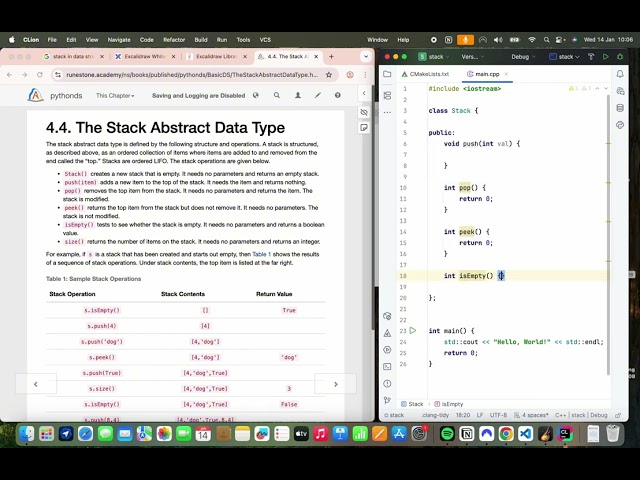Close the main.cpp editor tab
This screenshot has width=640, height=480.
click(506, 74)
